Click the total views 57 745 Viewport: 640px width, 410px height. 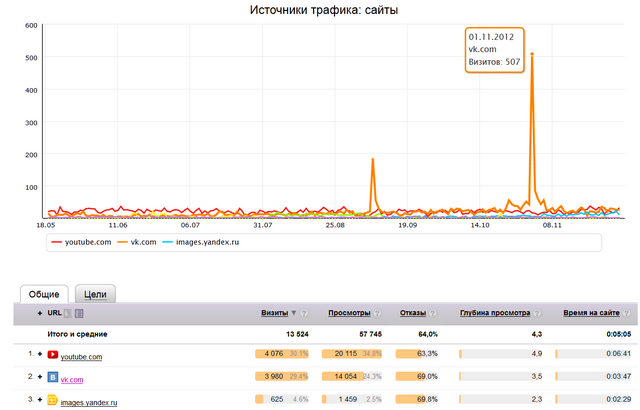click(x=370, y=334)
